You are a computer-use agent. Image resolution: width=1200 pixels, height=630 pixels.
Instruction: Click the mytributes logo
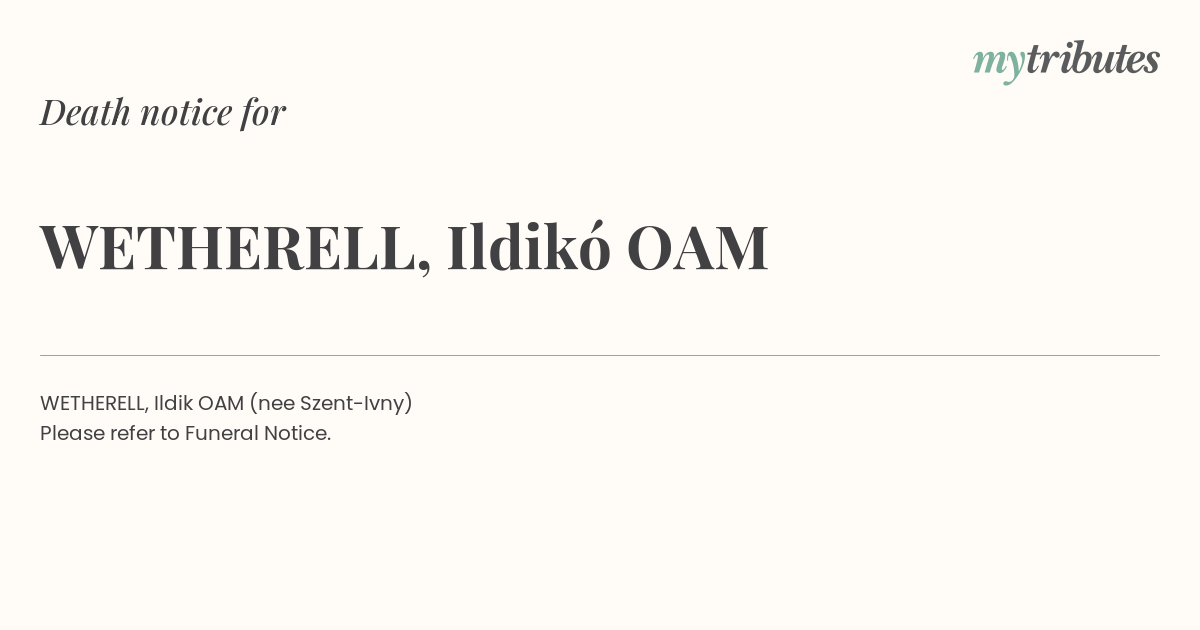click(1066, 61)
